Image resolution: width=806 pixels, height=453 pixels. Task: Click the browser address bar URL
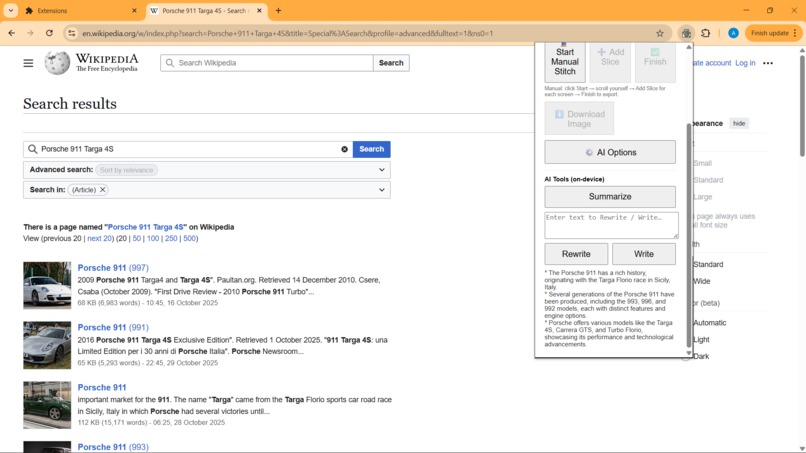coord(287,33)
